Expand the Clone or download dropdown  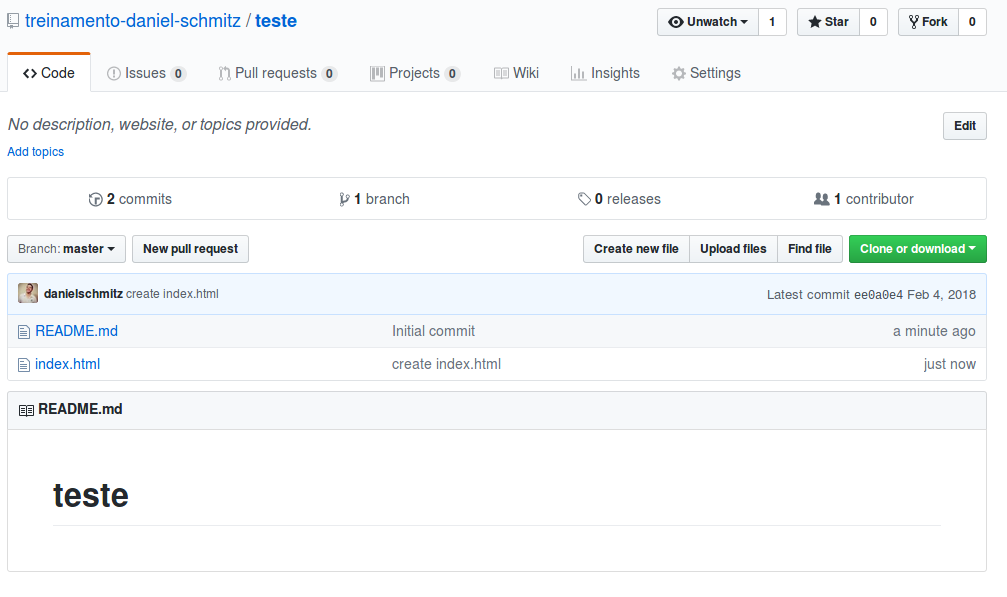point(918,249)
